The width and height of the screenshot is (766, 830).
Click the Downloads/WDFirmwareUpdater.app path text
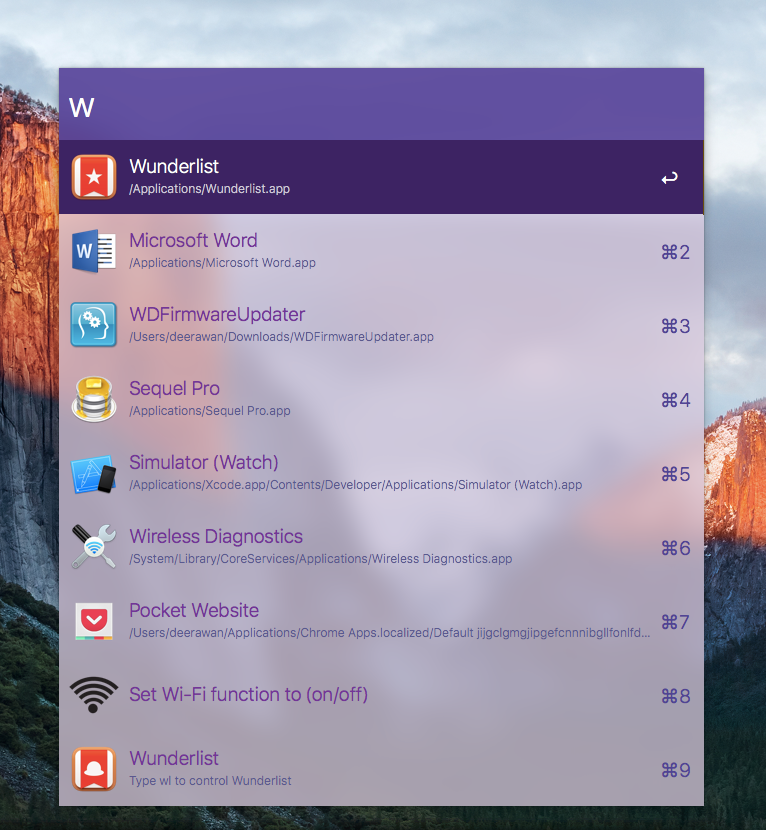282,337
